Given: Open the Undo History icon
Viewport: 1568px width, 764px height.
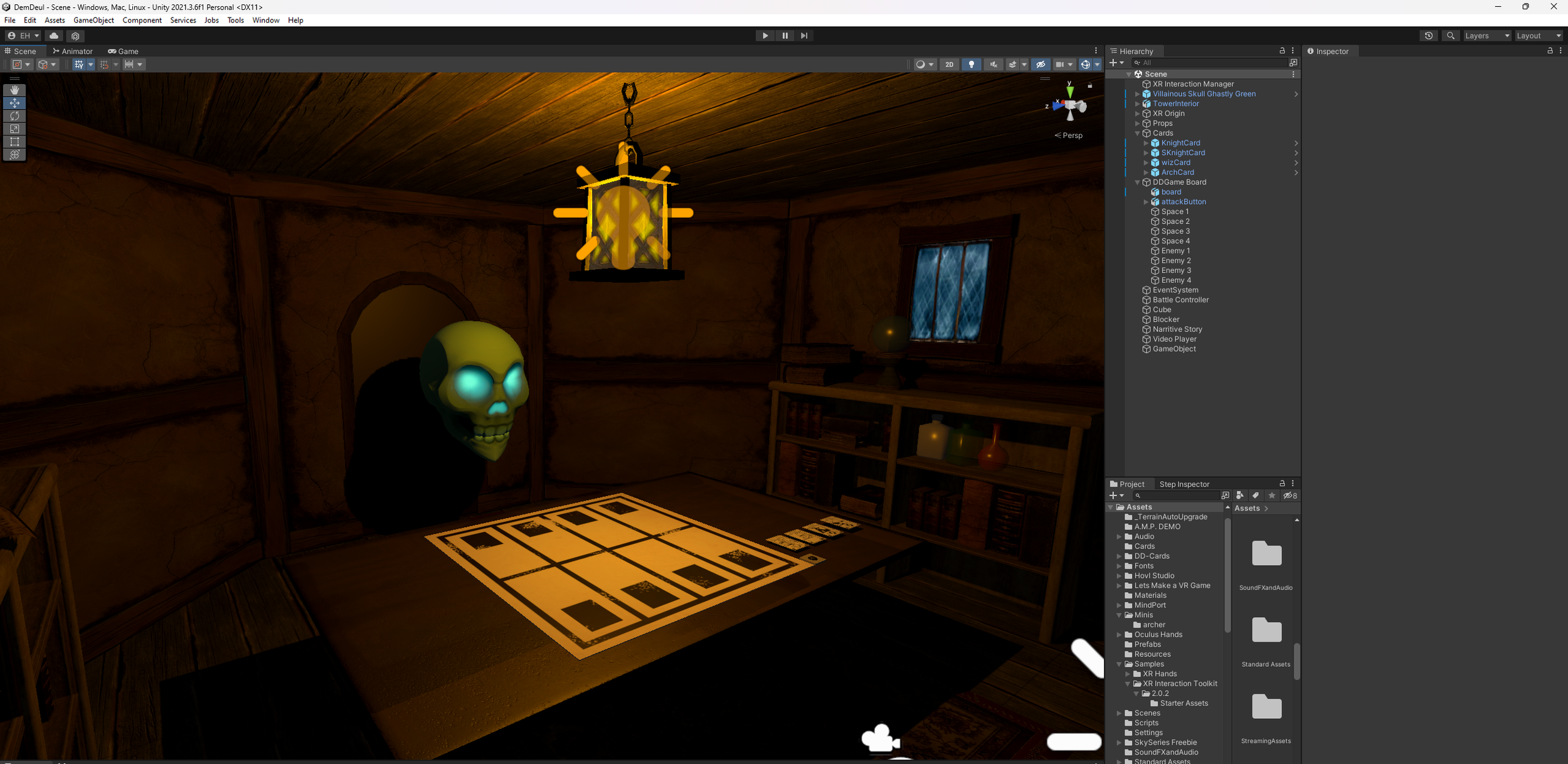Looking at the screenshot, I should click(1428, 36).
